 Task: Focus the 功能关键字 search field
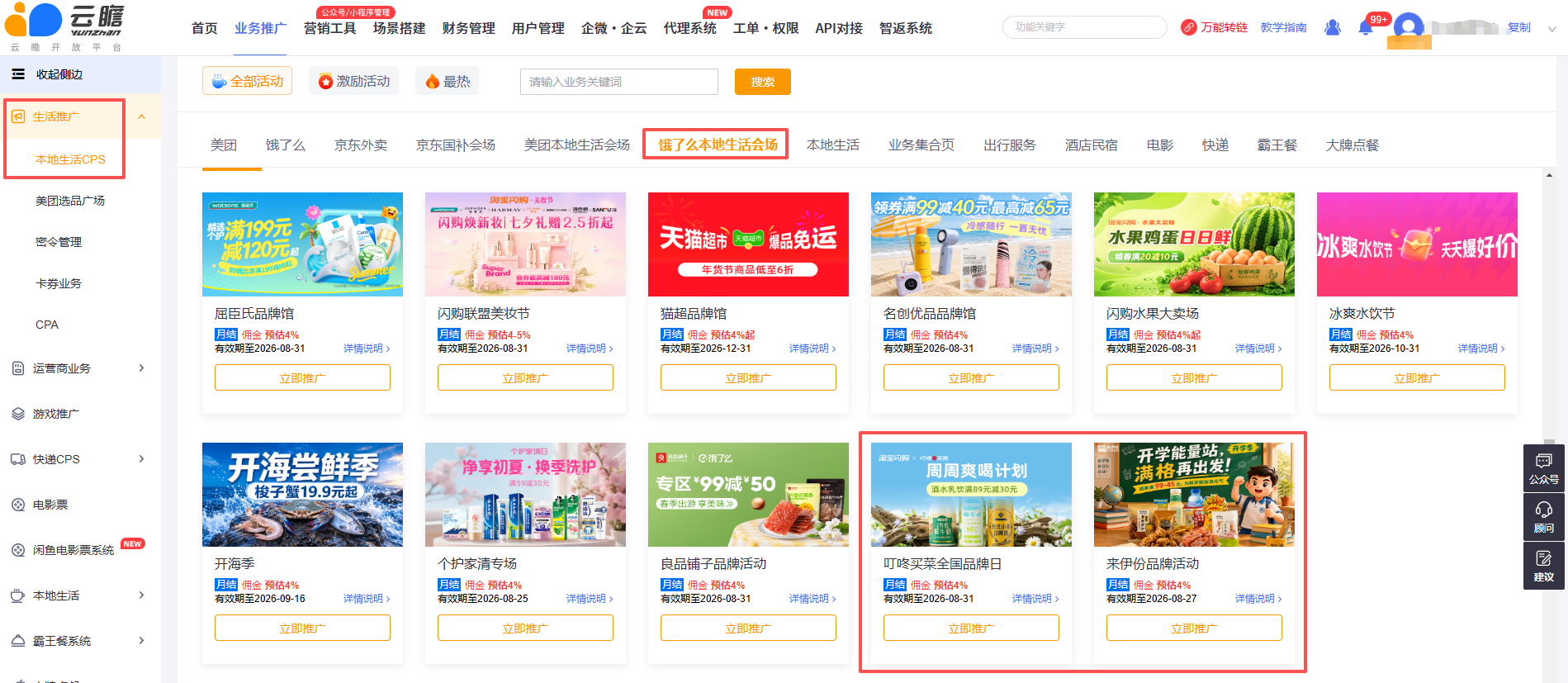click(x=1085, y=27)
